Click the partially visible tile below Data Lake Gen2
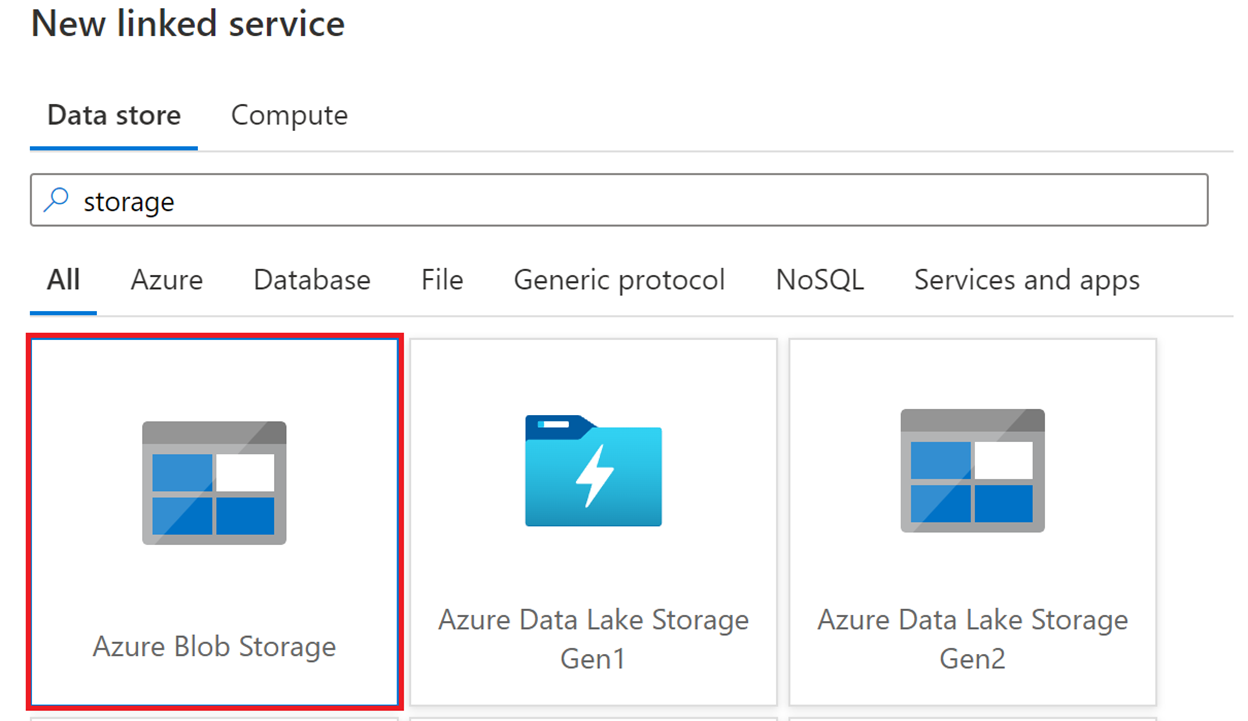 (x=973, y=718)
